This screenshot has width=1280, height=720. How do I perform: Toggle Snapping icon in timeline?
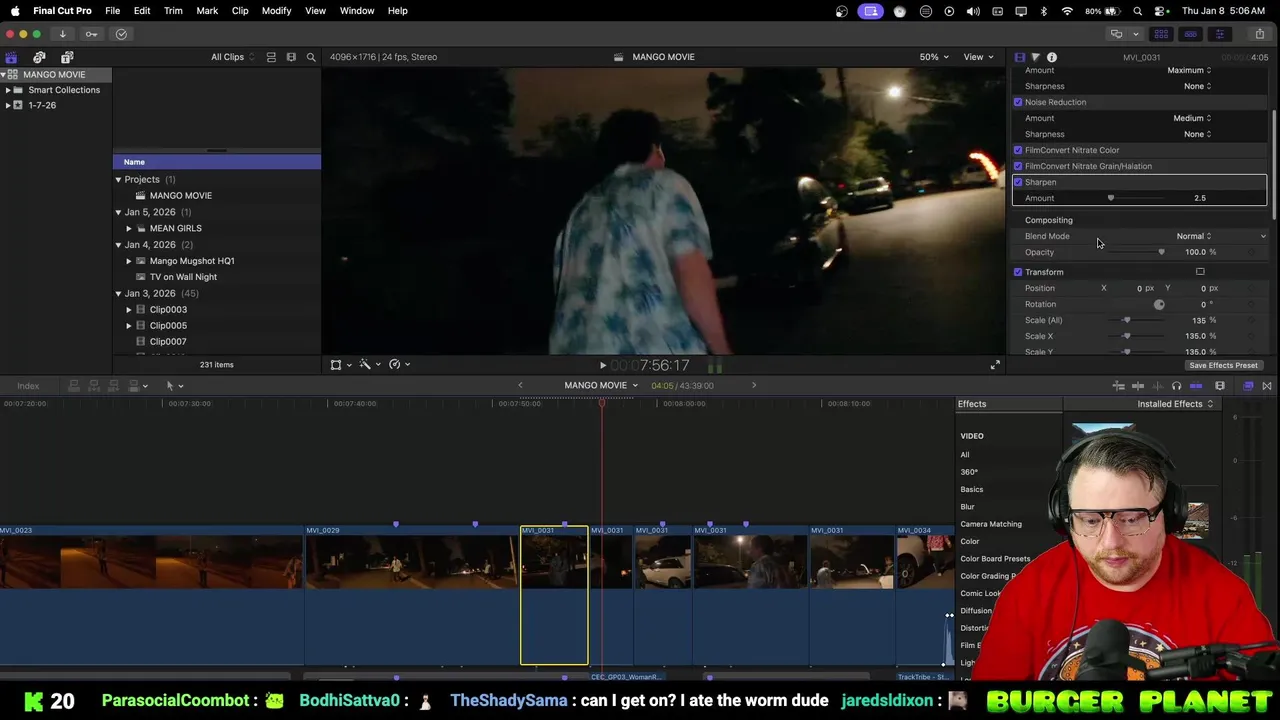1196,386
